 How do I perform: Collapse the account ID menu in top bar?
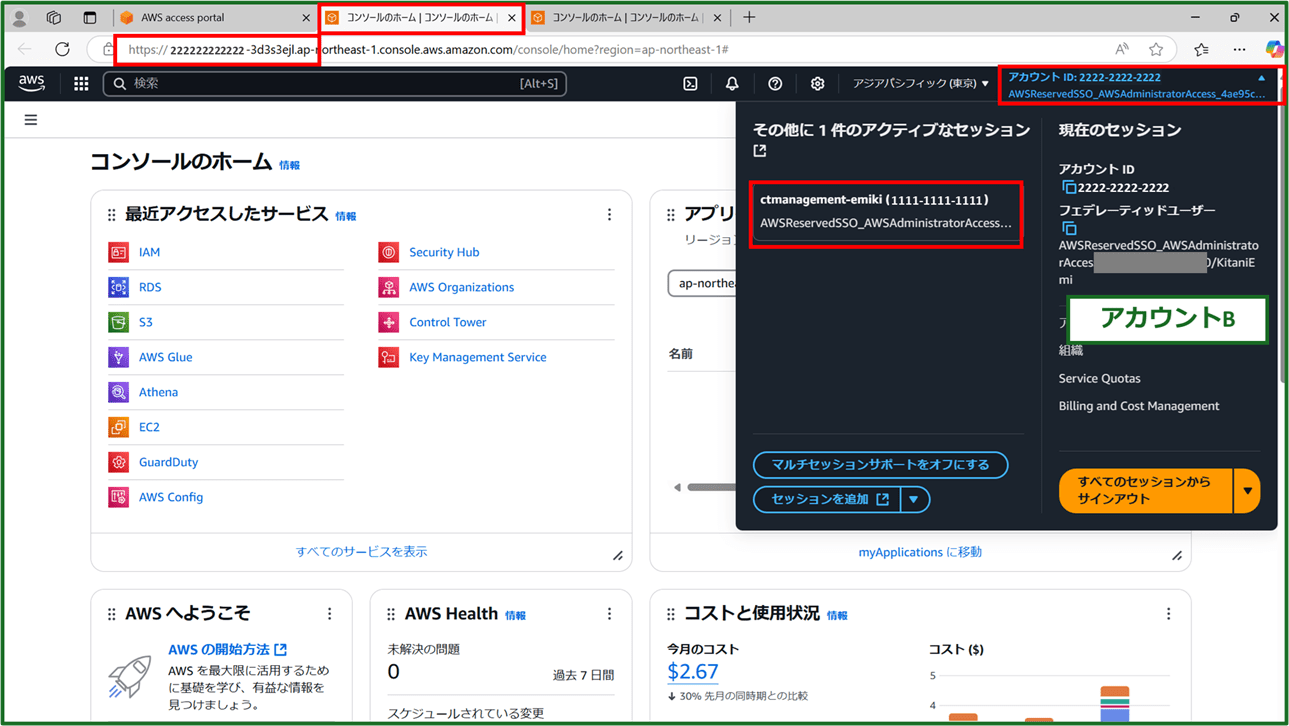click(x=1139, y=85)
